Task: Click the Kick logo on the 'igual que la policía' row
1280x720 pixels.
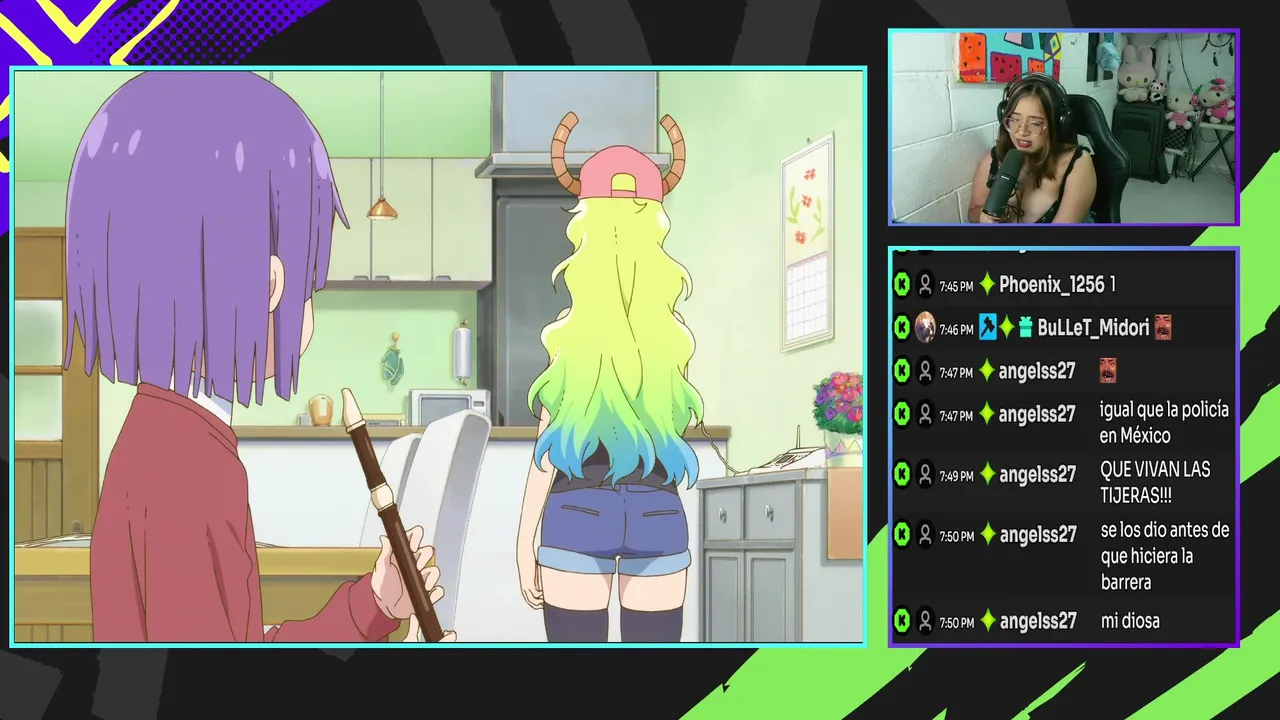Action: click(x=901, y=413)
